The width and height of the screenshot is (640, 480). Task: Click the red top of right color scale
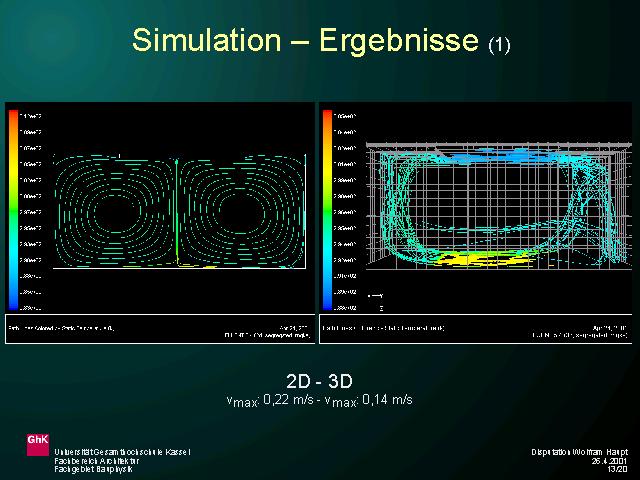328,118
